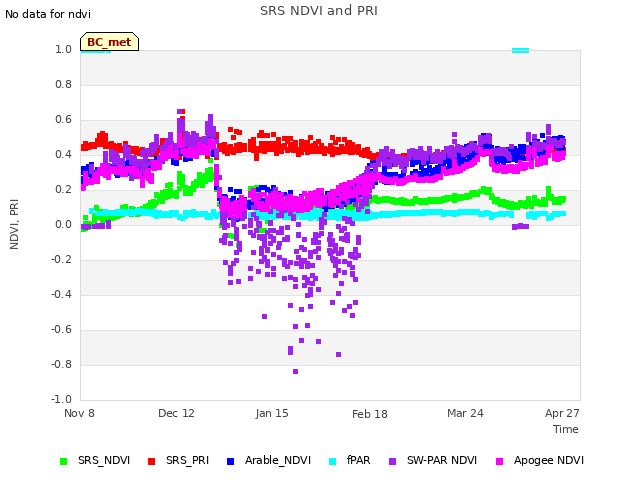Click the NDVI, PRI y-axis label
The height and width of the screenshot is (480, 640).
pyautogui.click(x=14, y=224)
